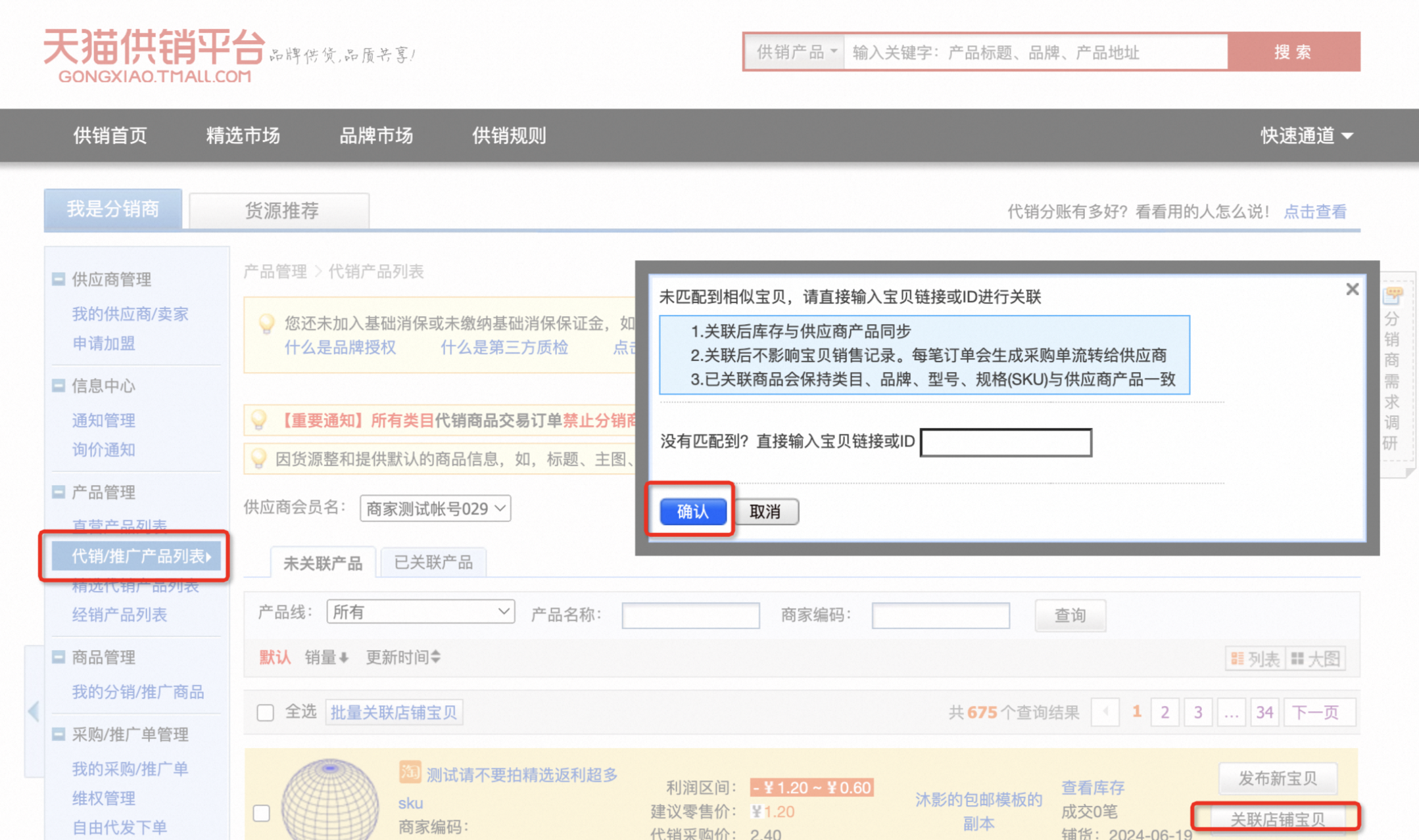
Task: Collapse the 采购/推广单管理 sidebar section
Action: (59, 734)
